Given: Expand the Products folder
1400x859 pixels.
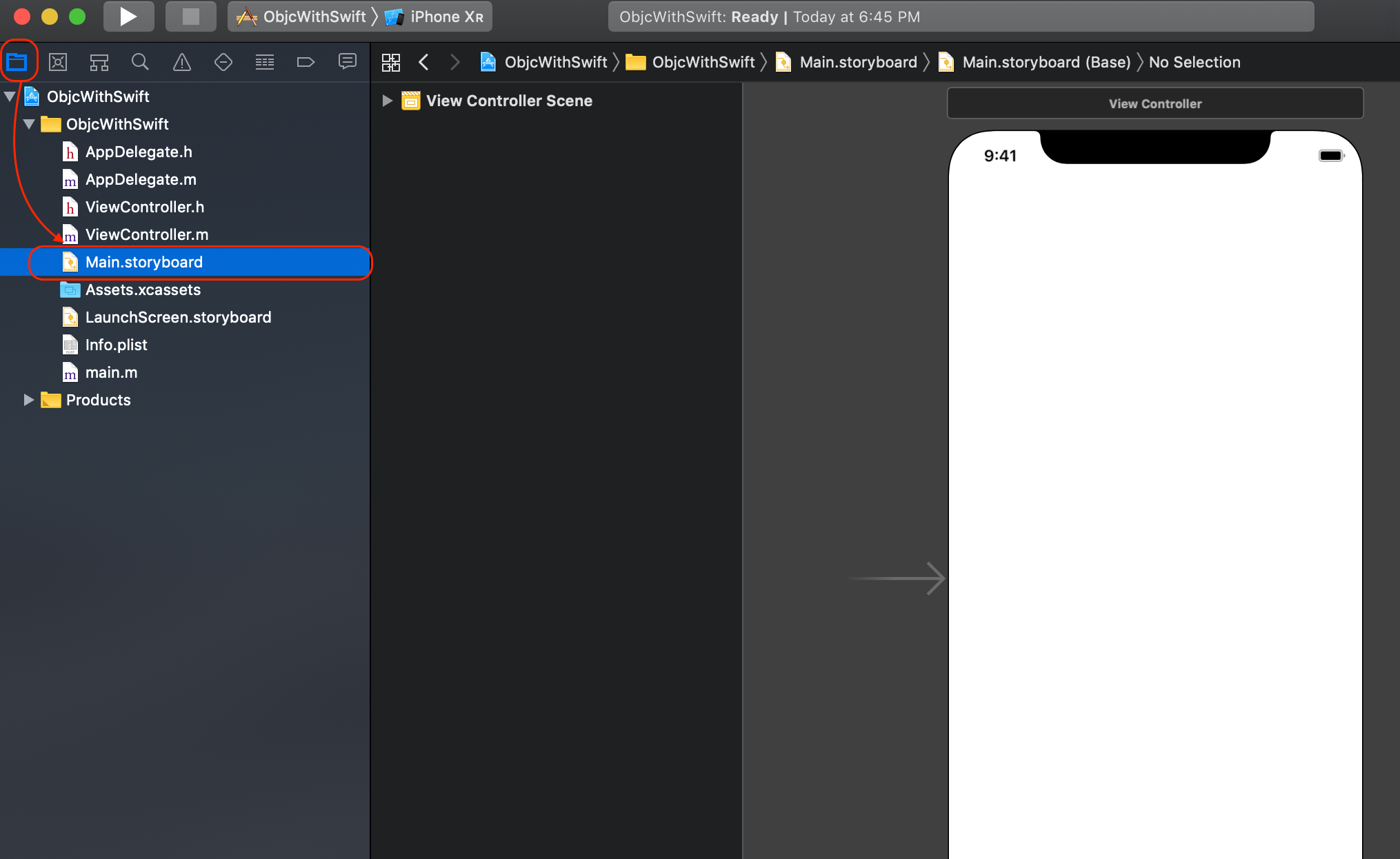Looking at the screenshot, I should (28, 400).
